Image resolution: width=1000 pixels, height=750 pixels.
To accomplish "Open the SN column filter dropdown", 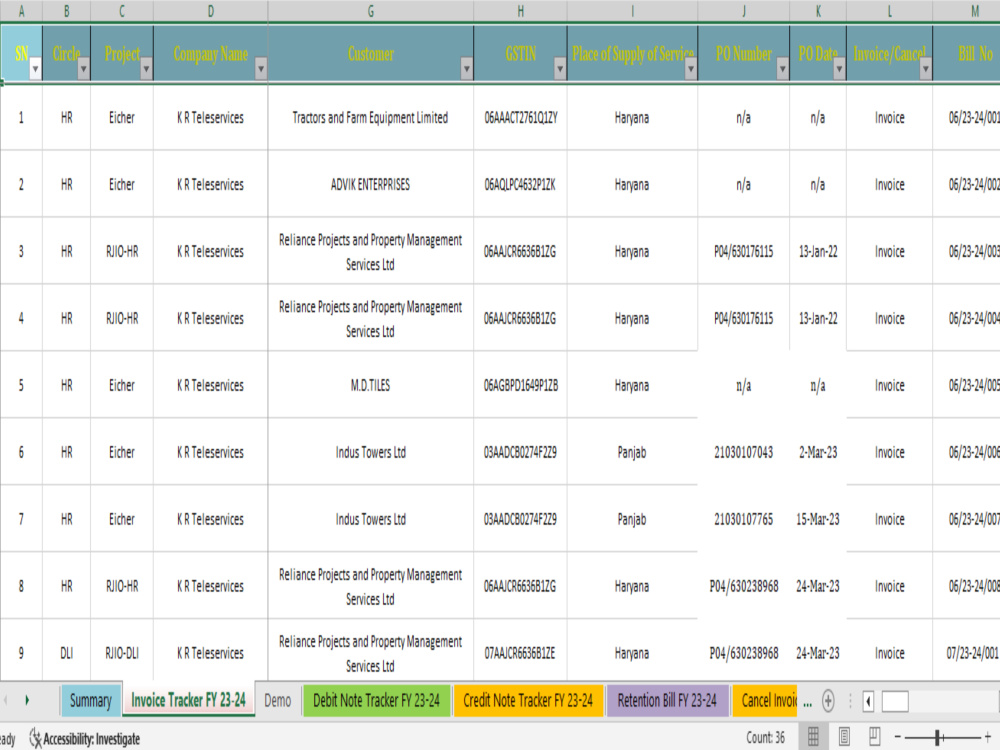I will click(x=35, y=68).
